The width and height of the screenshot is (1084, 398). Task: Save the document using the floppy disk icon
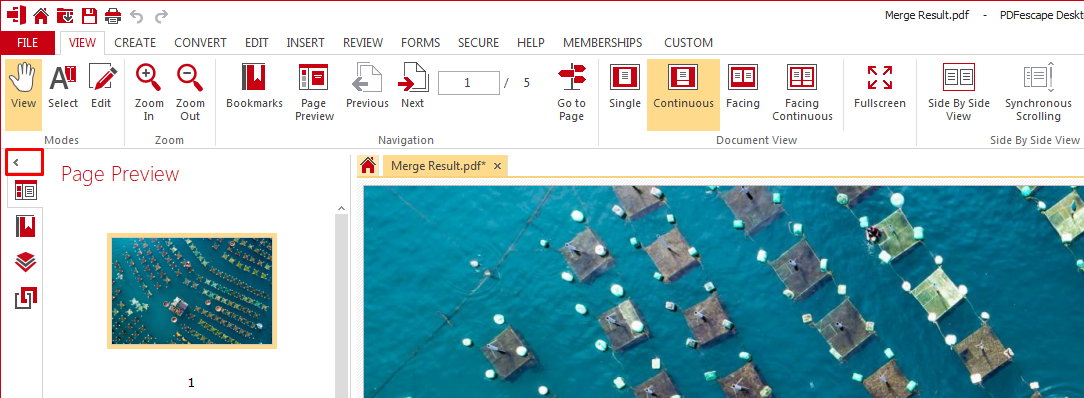tap(89, 15)
